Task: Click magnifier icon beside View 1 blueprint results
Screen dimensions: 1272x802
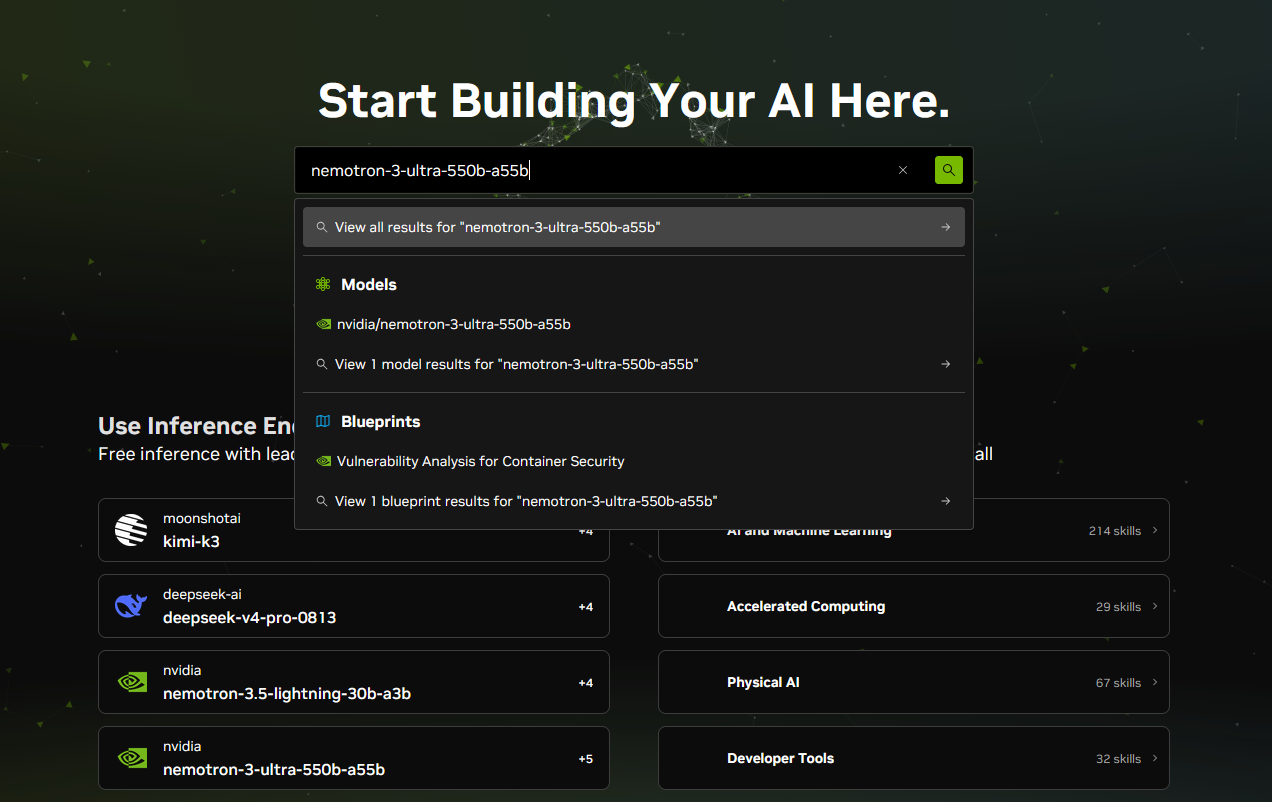Action: pyautogui.click(x=322, y=501)
